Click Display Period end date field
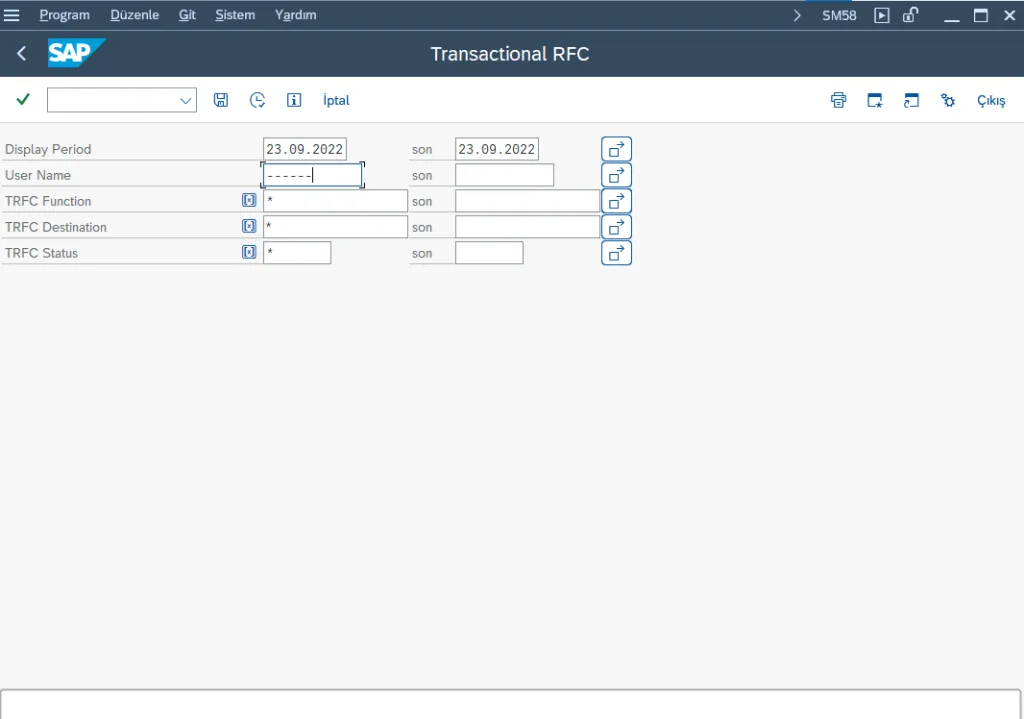The width and height of the screenshot is (1024, 719). pos(496,149)
